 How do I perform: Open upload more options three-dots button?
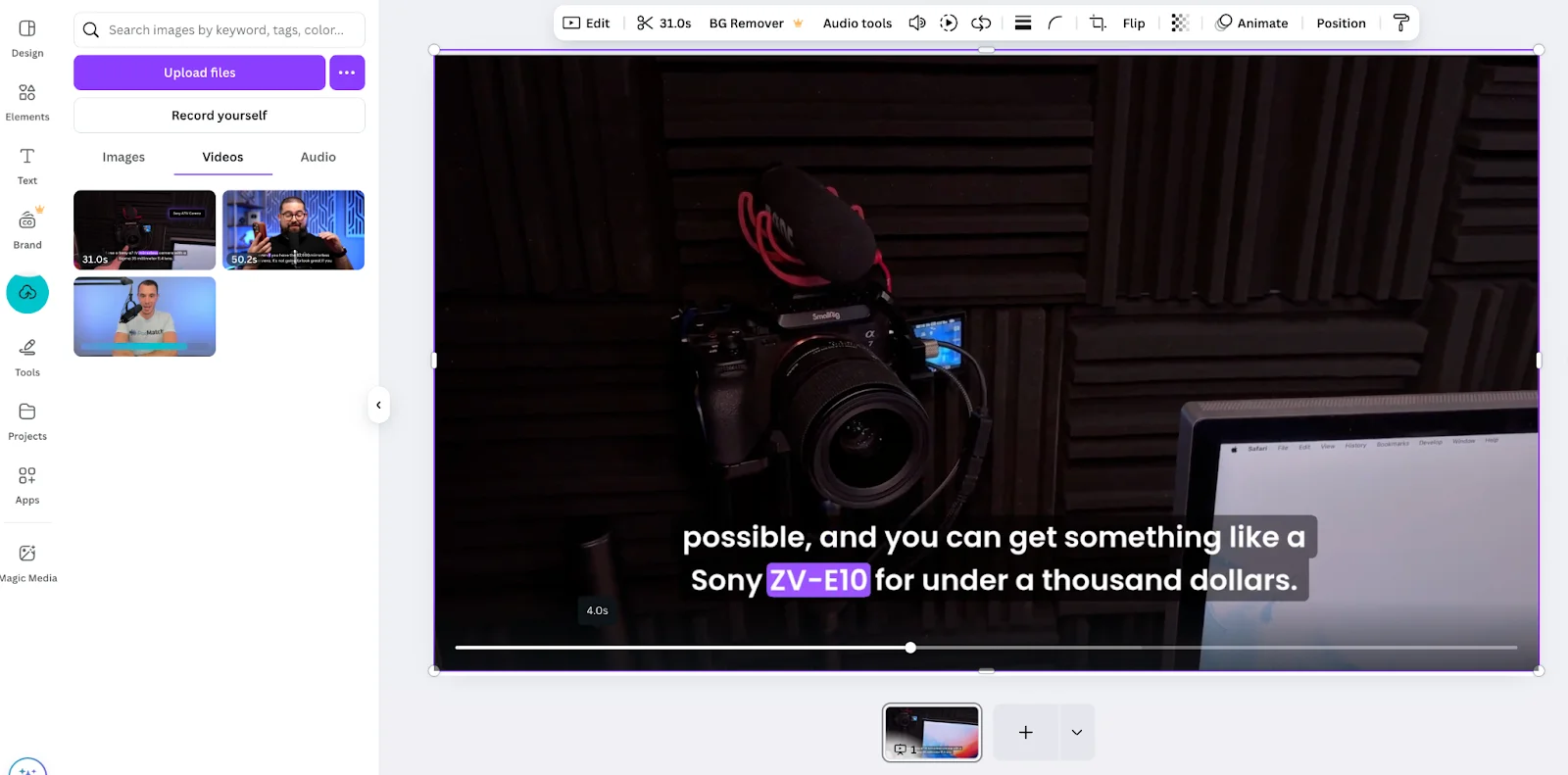pos(347,73)
